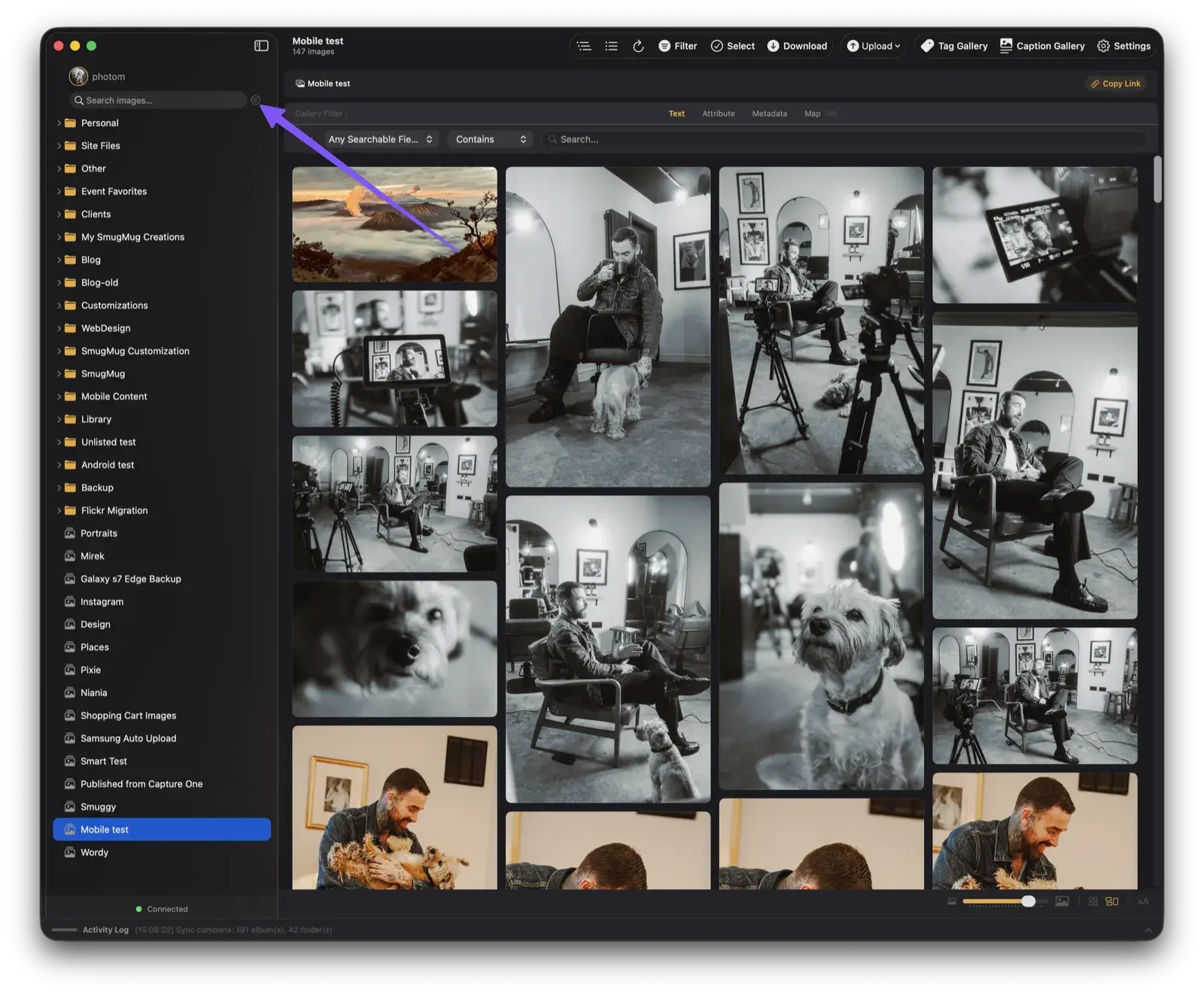Toggle Select mode in toolbar
The image size is (1204, 994).
(x=732, y=46)
